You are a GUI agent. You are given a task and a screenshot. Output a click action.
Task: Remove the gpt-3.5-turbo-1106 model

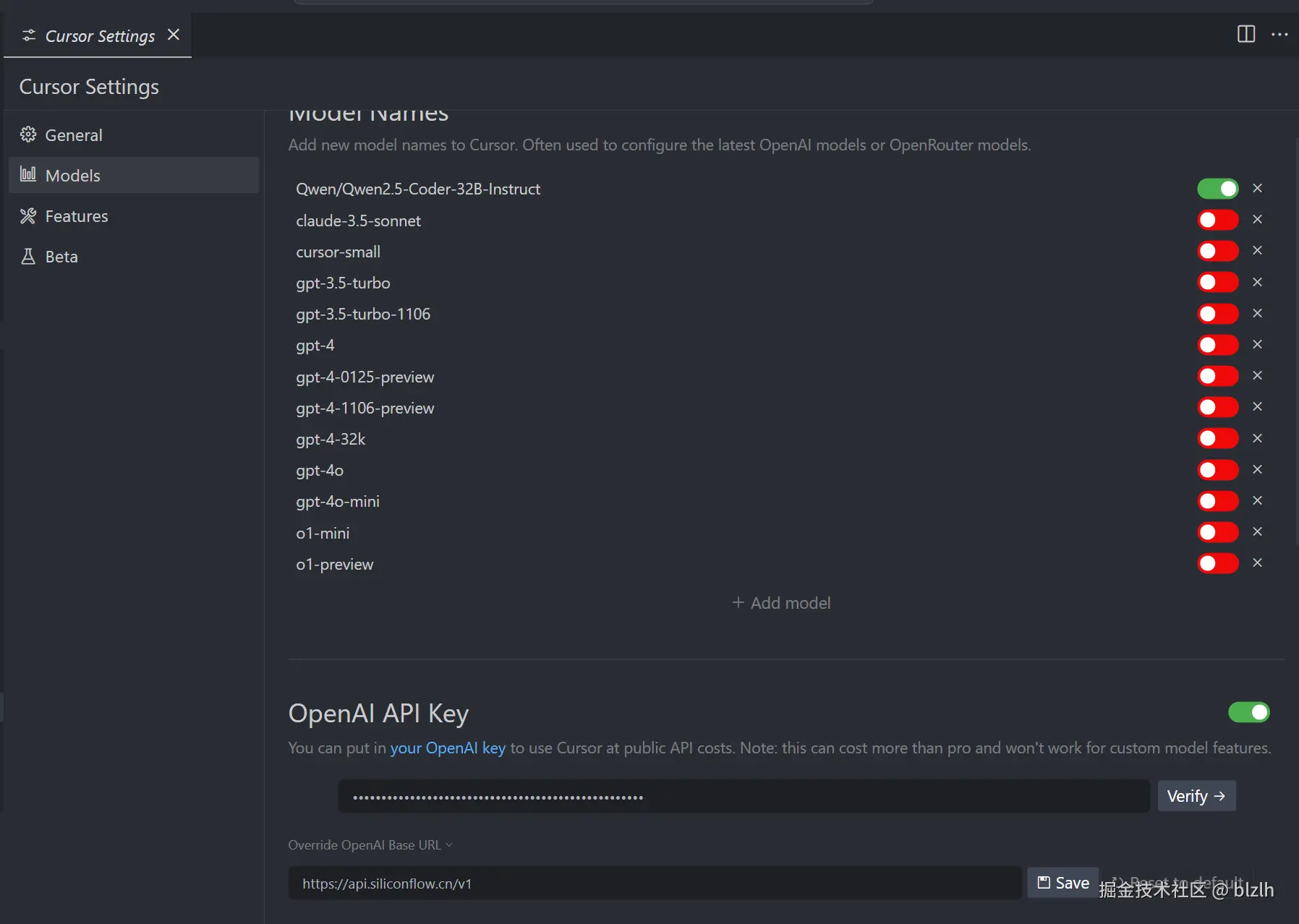pos(1258,313)
